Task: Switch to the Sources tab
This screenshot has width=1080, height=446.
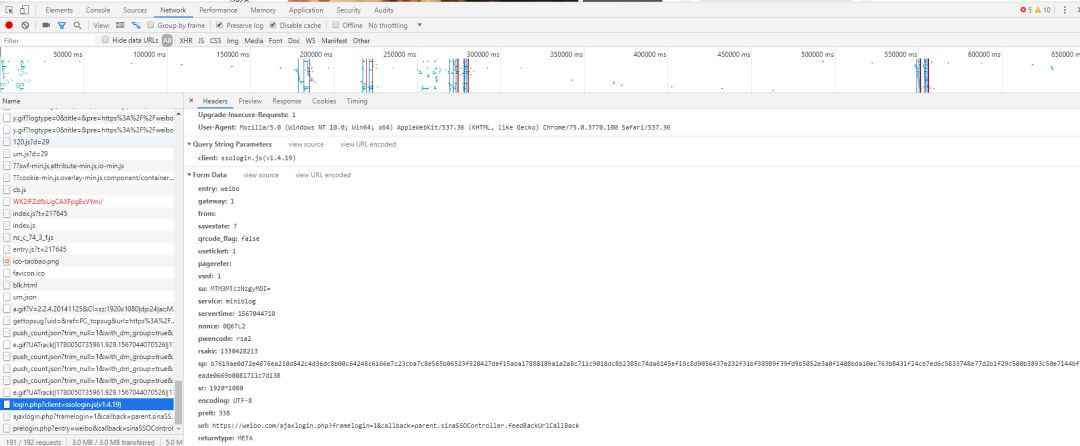Action: point(135,10)
